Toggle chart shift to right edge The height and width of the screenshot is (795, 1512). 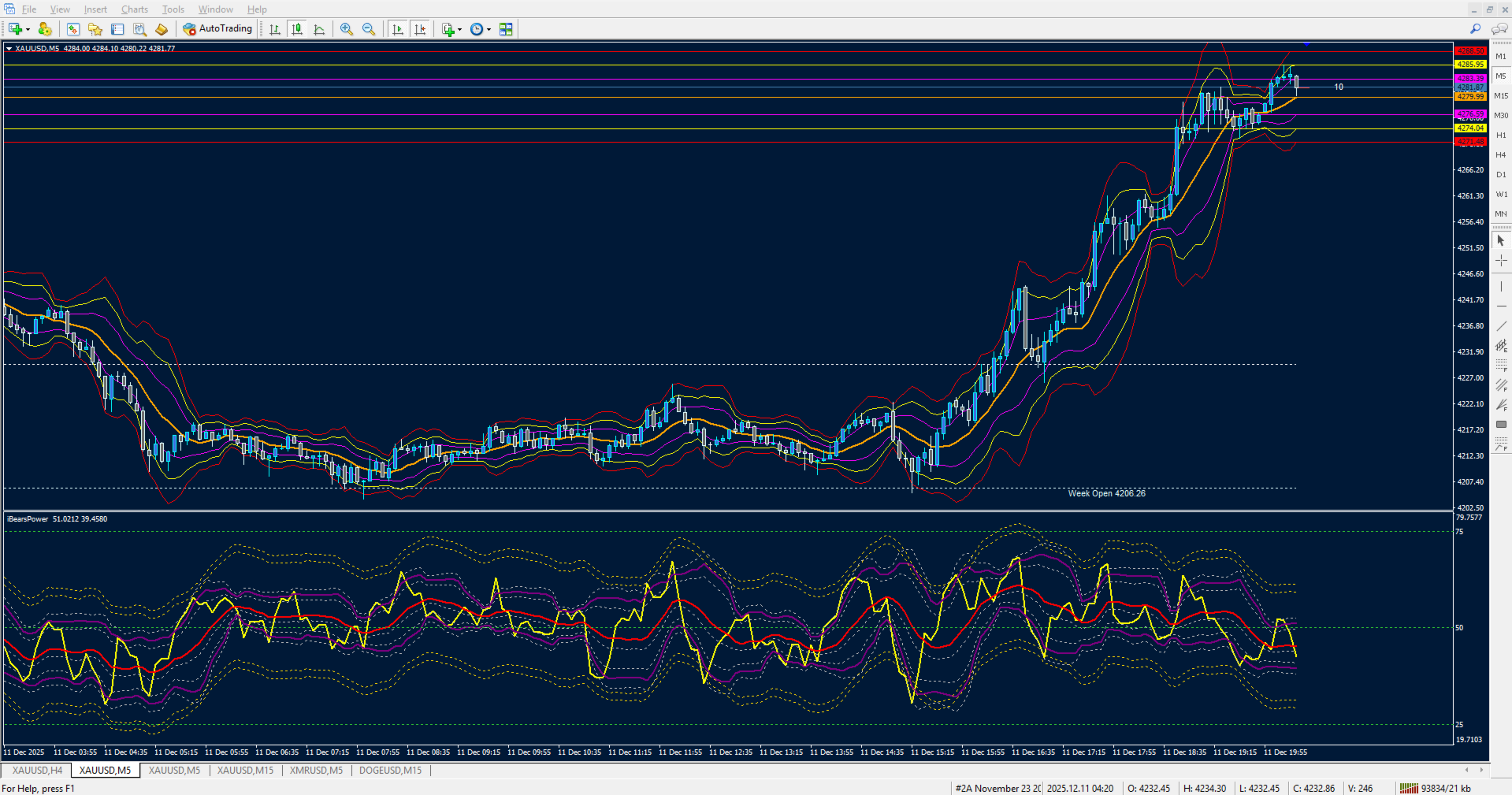tap(420, 29)
